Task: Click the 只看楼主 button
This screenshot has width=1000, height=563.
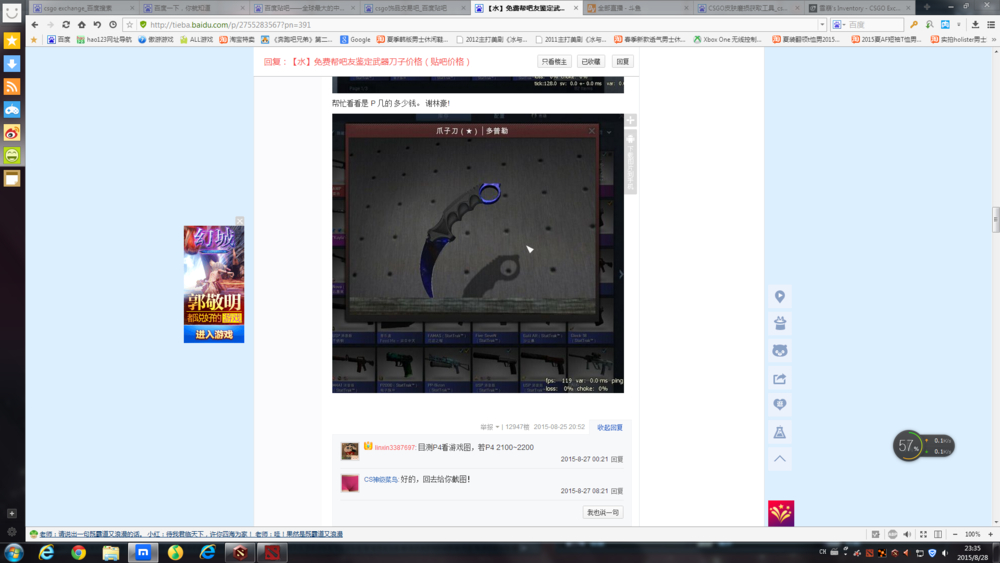Action: (x=554, y=62)
